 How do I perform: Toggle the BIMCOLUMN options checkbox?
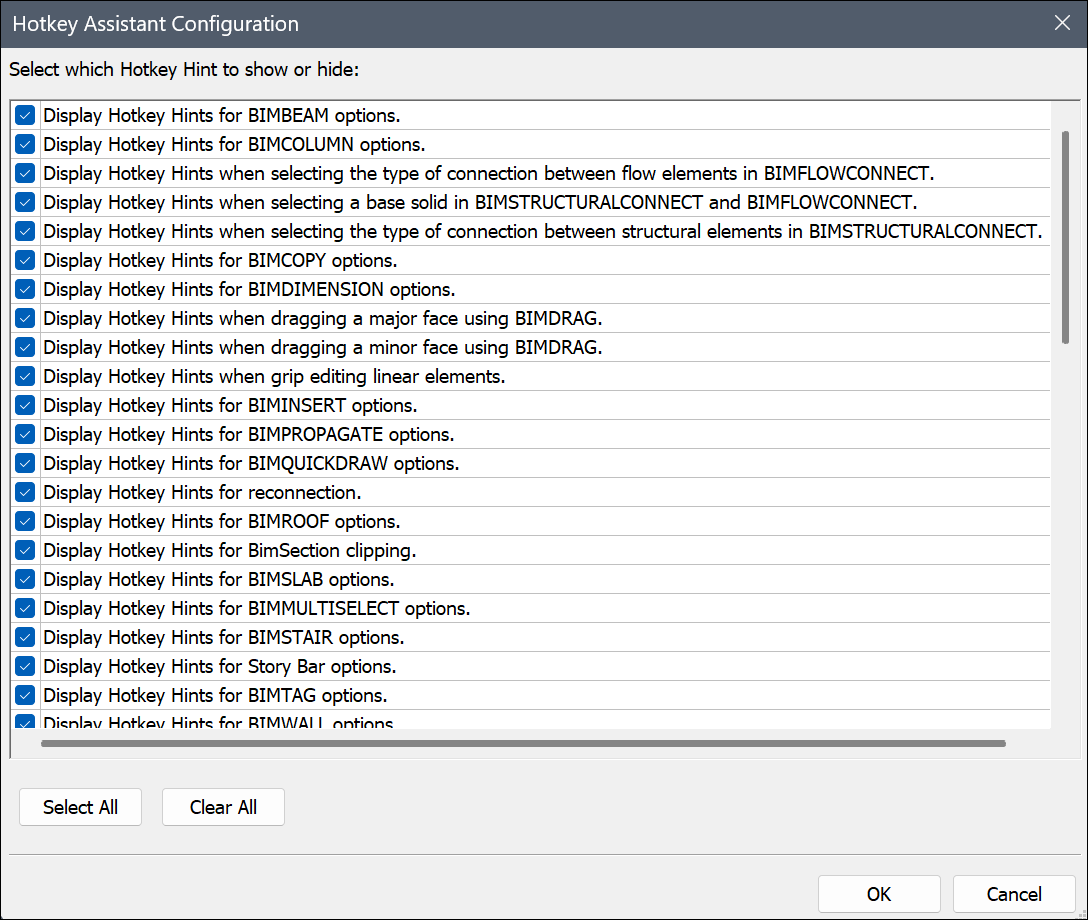[x=26, y=144]
